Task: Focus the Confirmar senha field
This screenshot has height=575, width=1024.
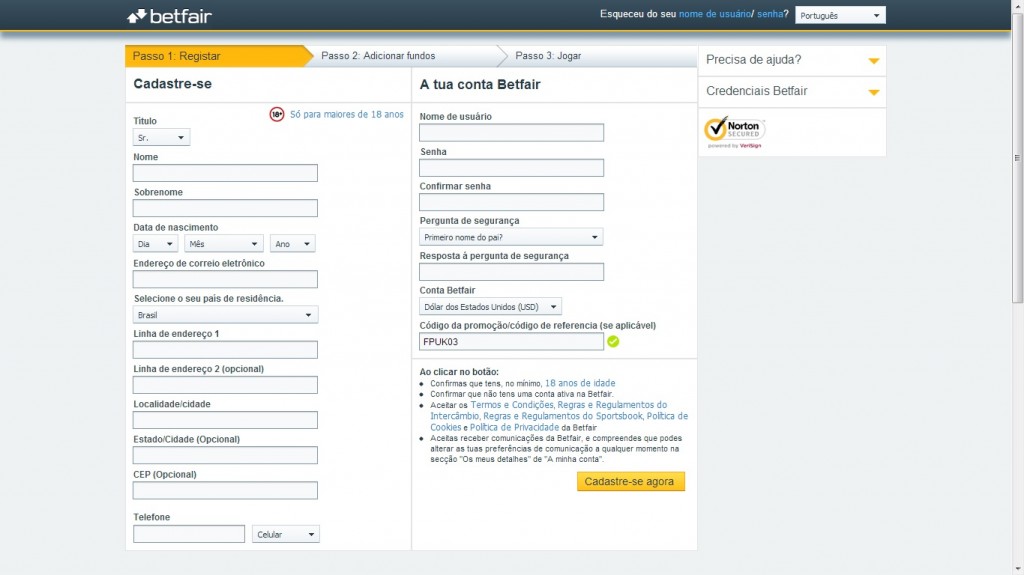Action: tap(511, 203)
